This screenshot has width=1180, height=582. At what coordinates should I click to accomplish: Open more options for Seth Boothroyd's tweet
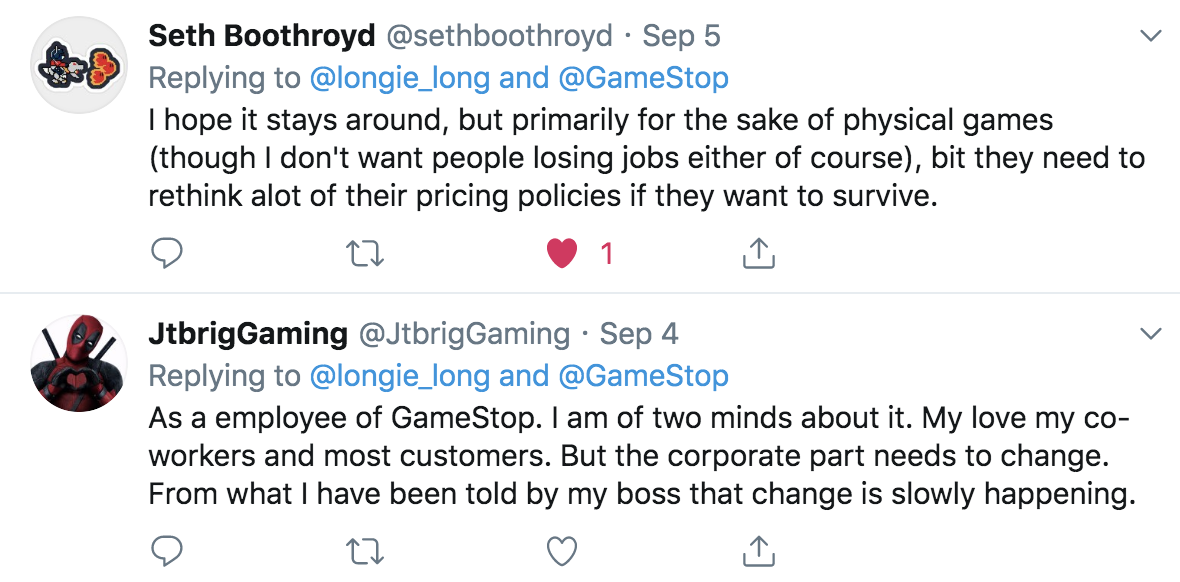[1151, 37]
